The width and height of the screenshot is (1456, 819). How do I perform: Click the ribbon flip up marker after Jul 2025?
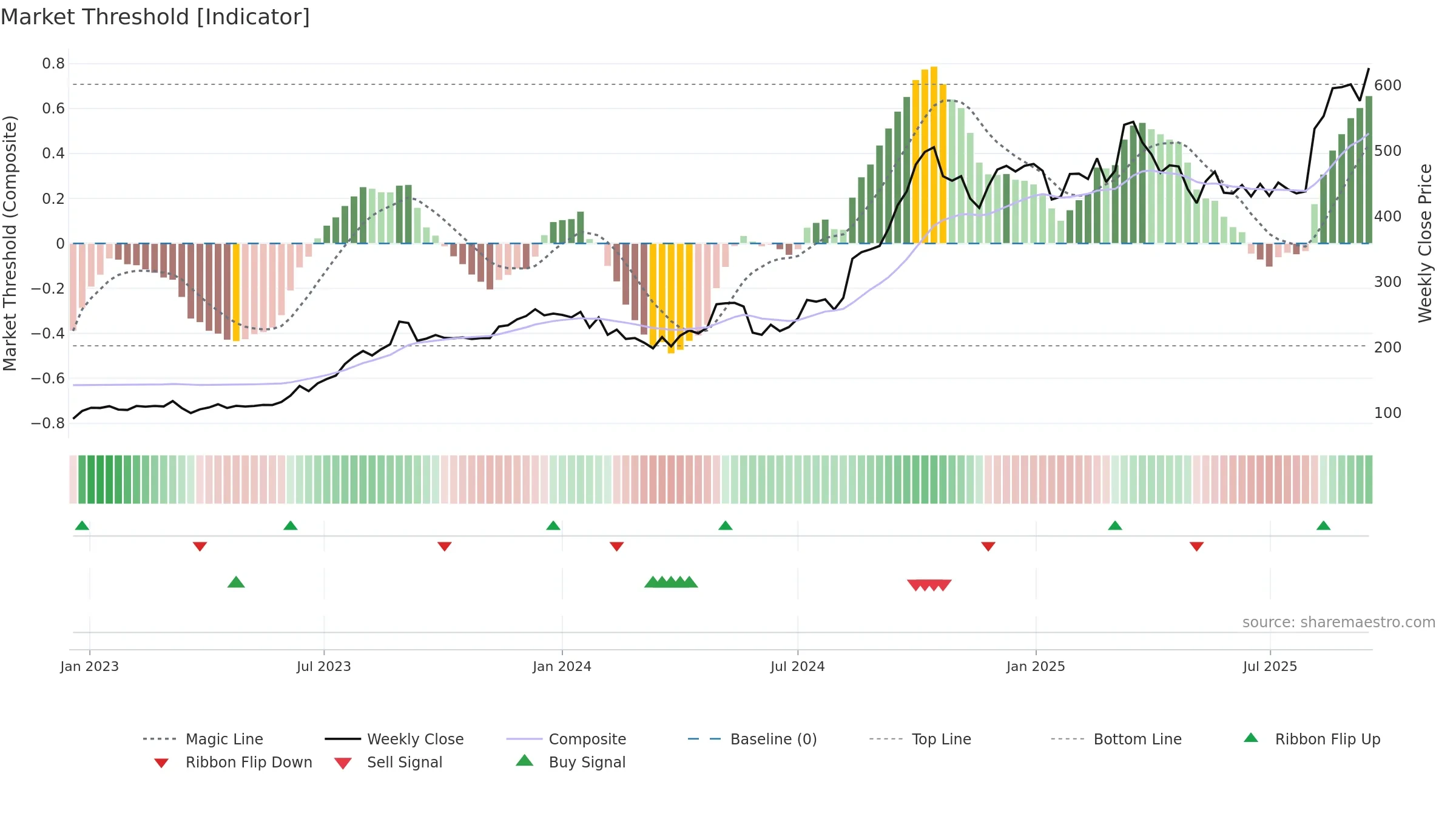coord(1324,525)
